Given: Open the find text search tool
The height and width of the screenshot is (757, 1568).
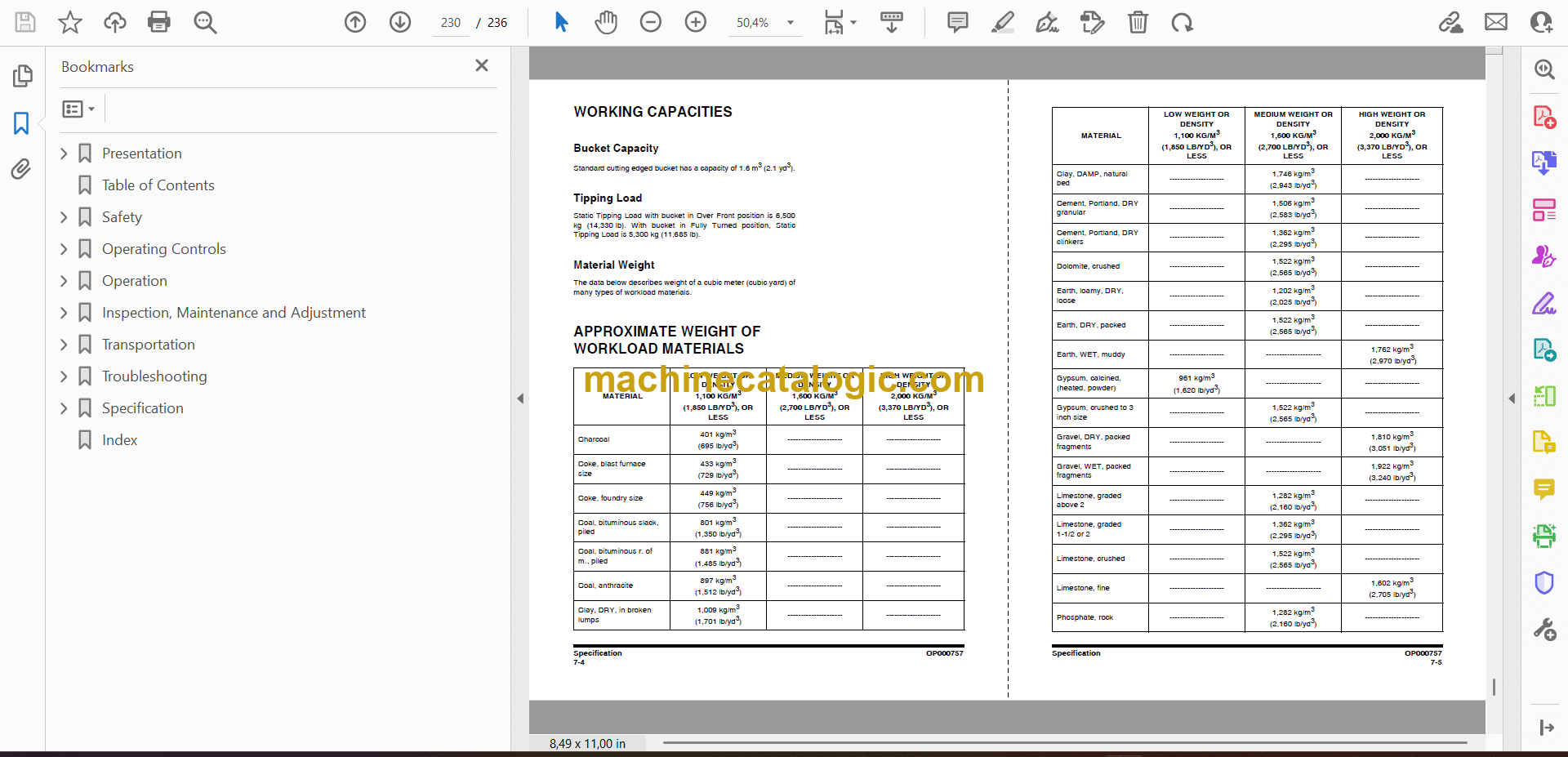Looking at the screenshot, I should coord(205,22).
